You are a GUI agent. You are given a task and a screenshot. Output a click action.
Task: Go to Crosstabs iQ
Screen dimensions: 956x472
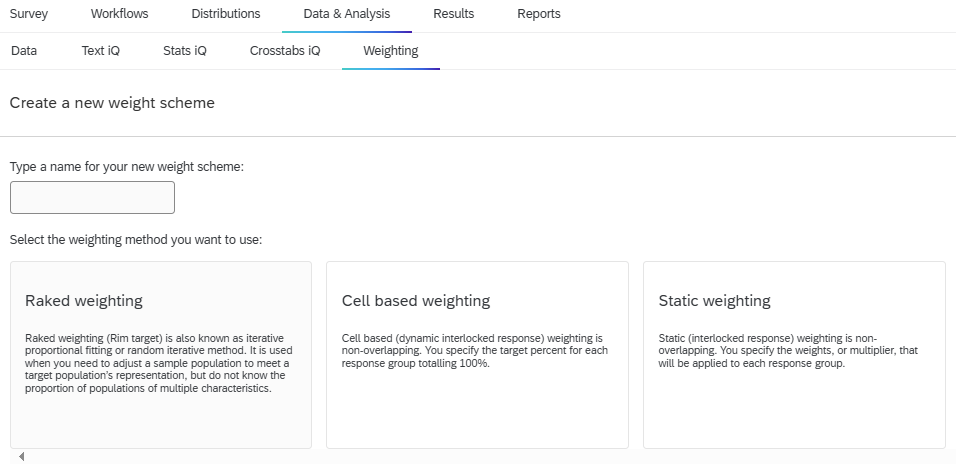[285, 51]
